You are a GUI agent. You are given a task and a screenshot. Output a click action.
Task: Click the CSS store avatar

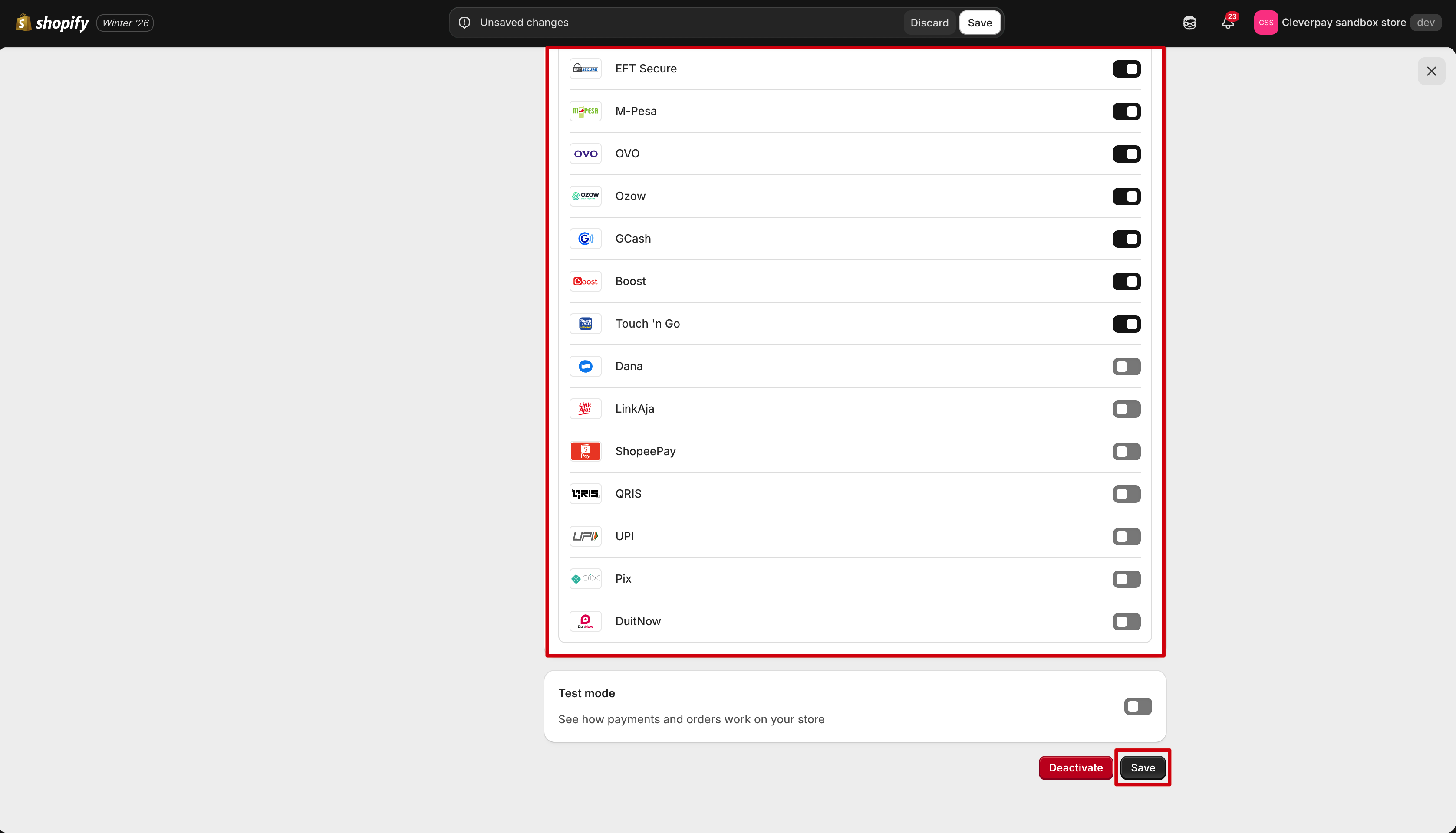coord(1265,23)
